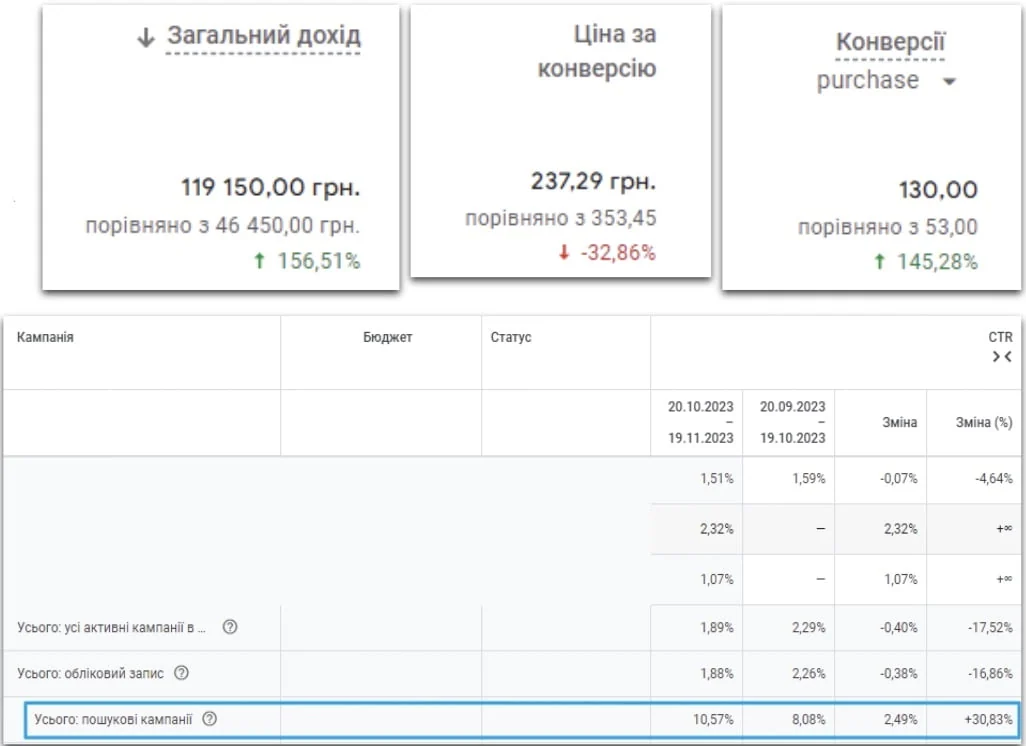Click the CTR column header
The width and height of the screenshot is (1026, 746).
click(1000, 337)
